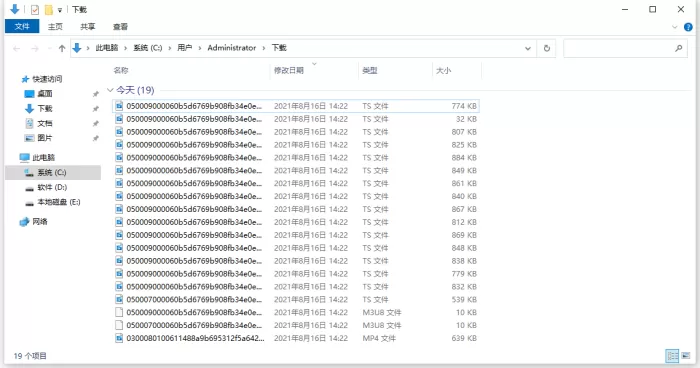Open the 文件 ribbon tab
The height and width of the screenshot is (368, 700).
click(22, 26)
